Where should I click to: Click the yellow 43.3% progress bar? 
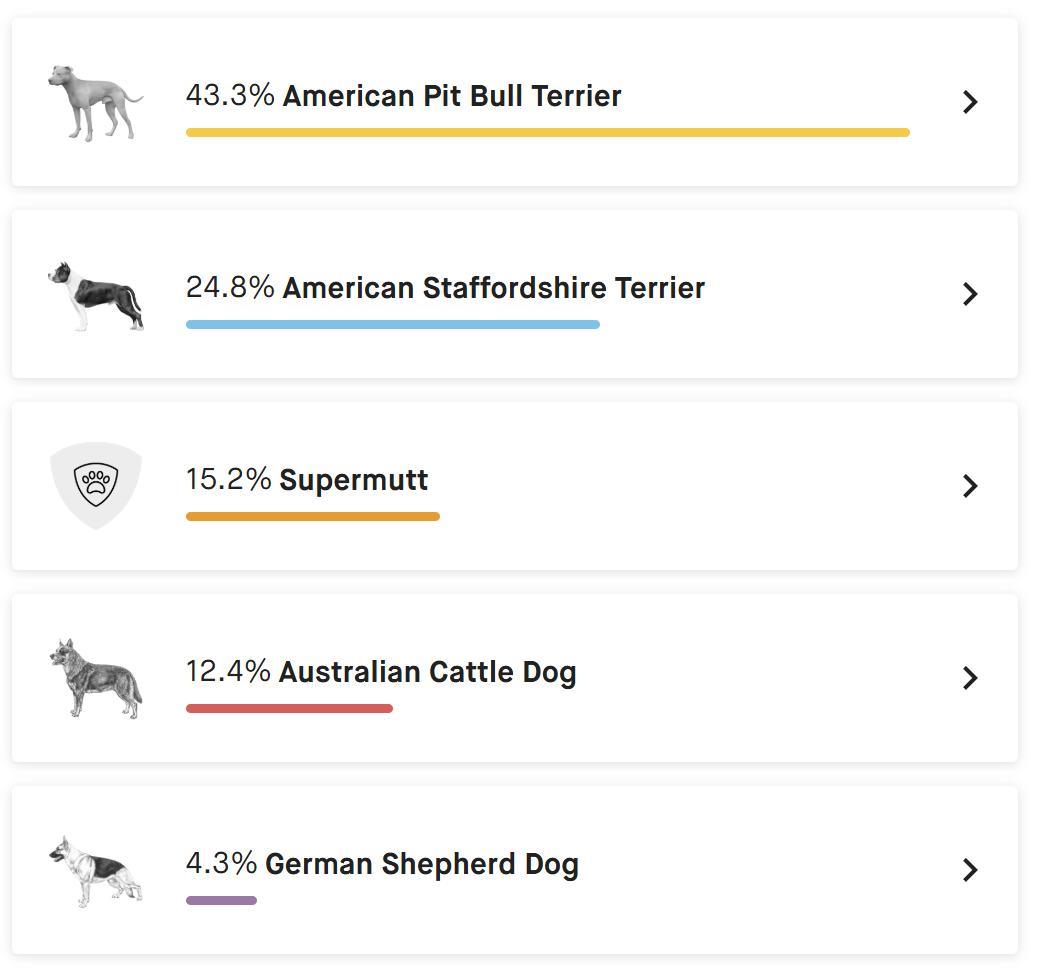[x=548, y=131]
